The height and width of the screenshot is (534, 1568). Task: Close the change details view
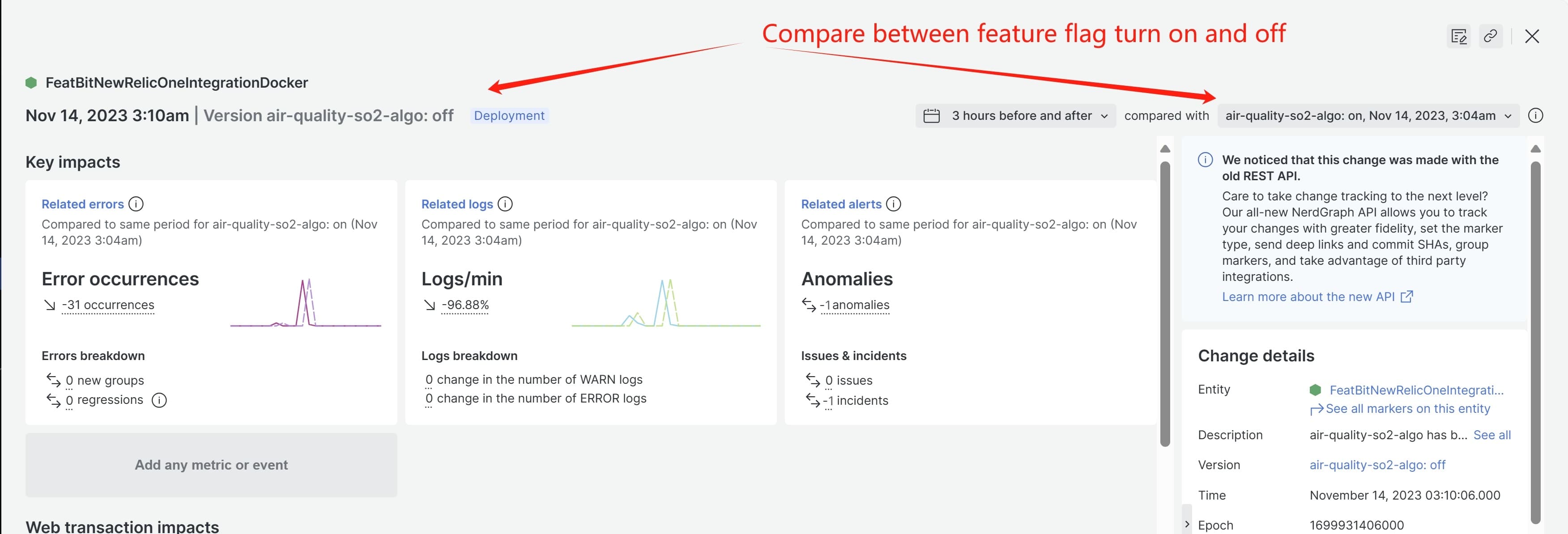coord(1531,37)
